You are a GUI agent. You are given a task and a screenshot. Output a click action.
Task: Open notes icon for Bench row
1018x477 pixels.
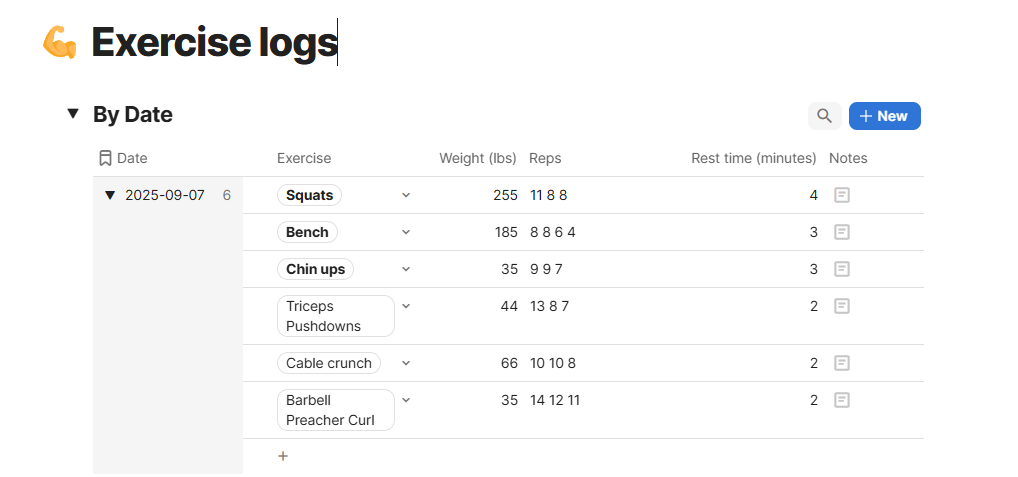click(842, 232)
